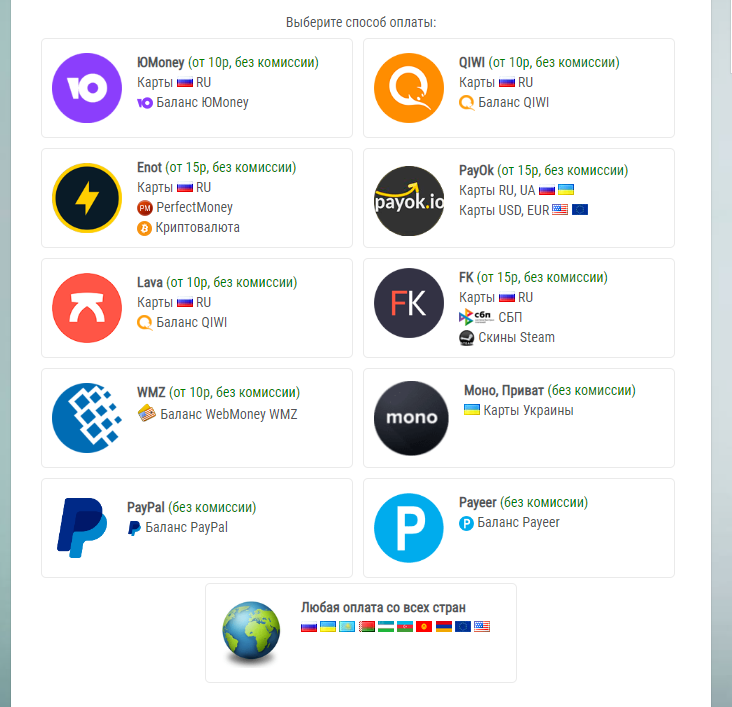Click the text Баланс Payeer
The height and width of the screenshot is (707, 732).
click(519, 523)
